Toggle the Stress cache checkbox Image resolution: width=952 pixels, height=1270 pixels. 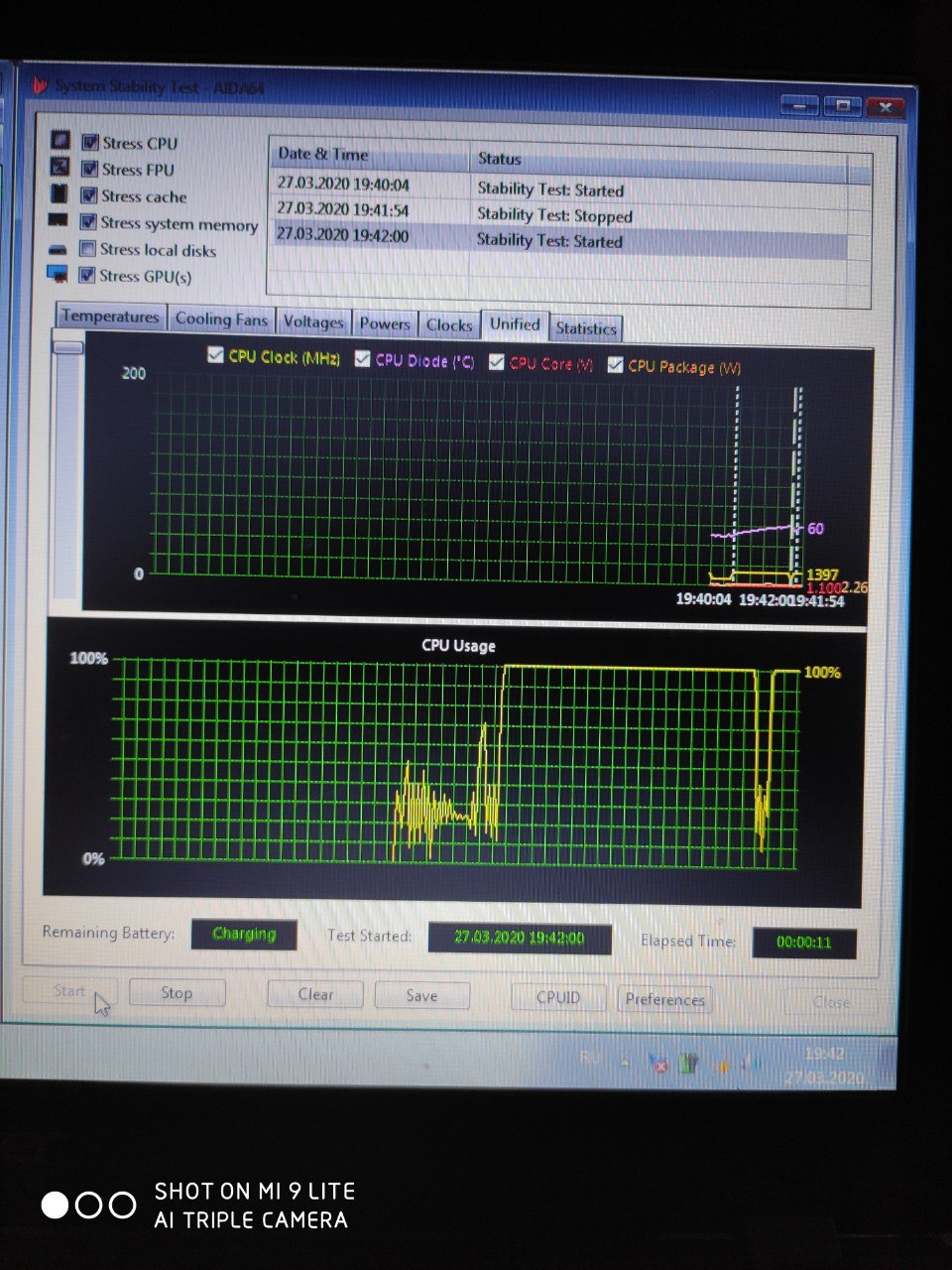(x=89, y=195)
